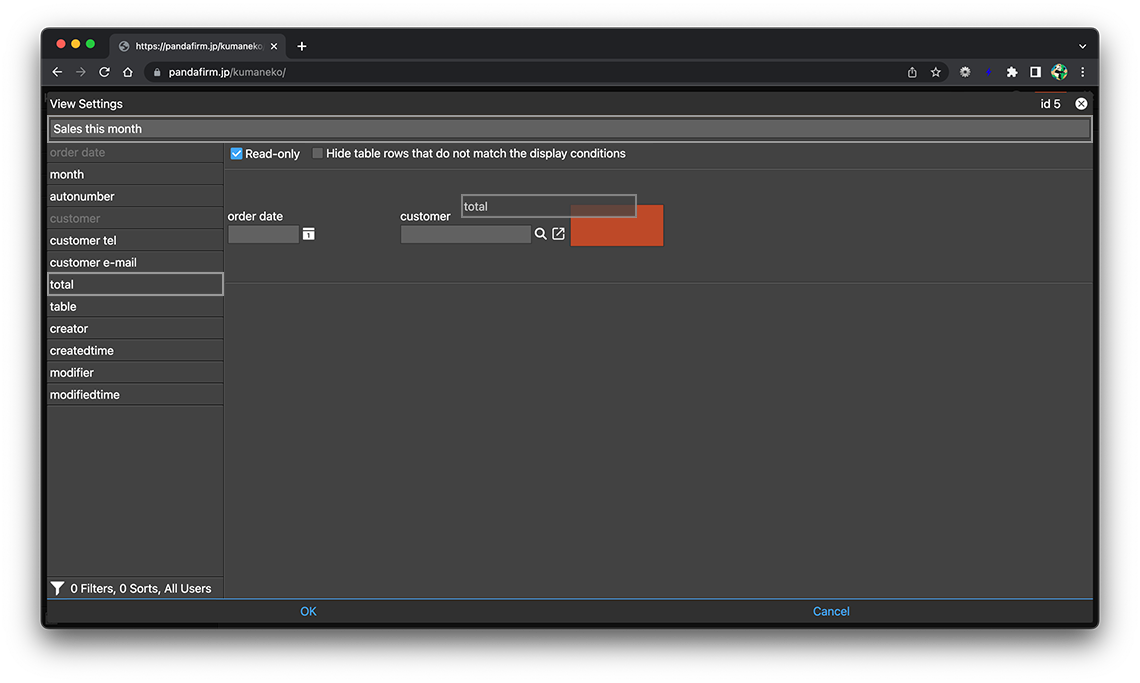Bookmark page with star icon
Screen dimensions: 1140x683
point(936,72)
